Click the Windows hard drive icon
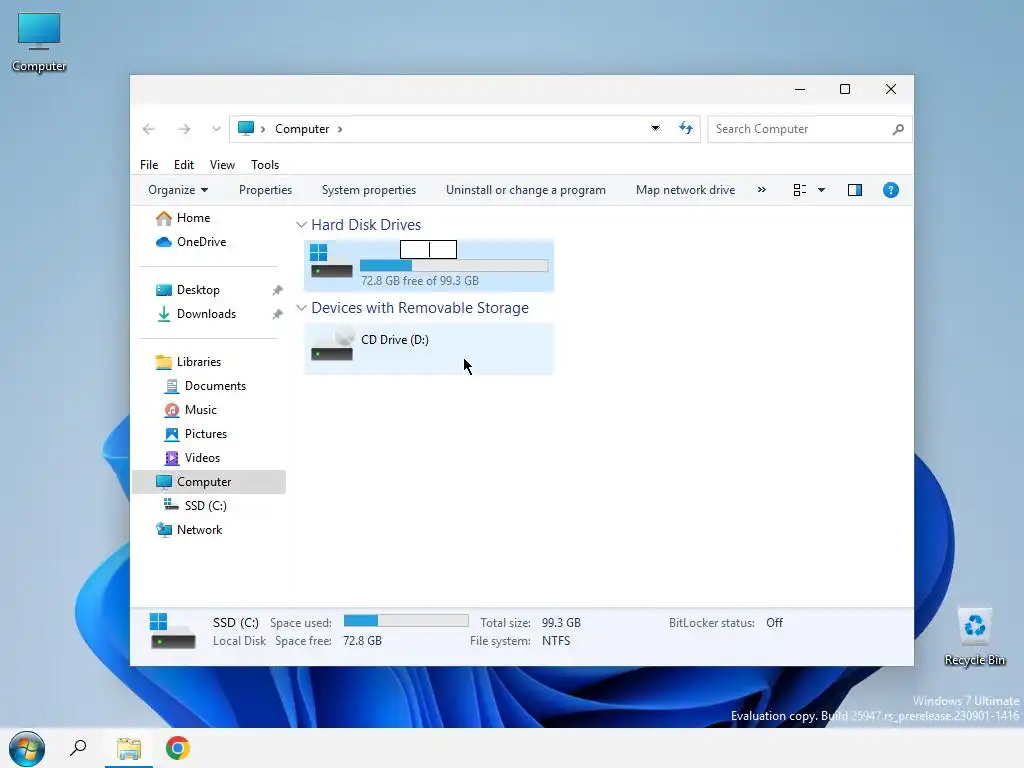The height and width of the screenshot is (768, 1024). (x=331, y=261)
